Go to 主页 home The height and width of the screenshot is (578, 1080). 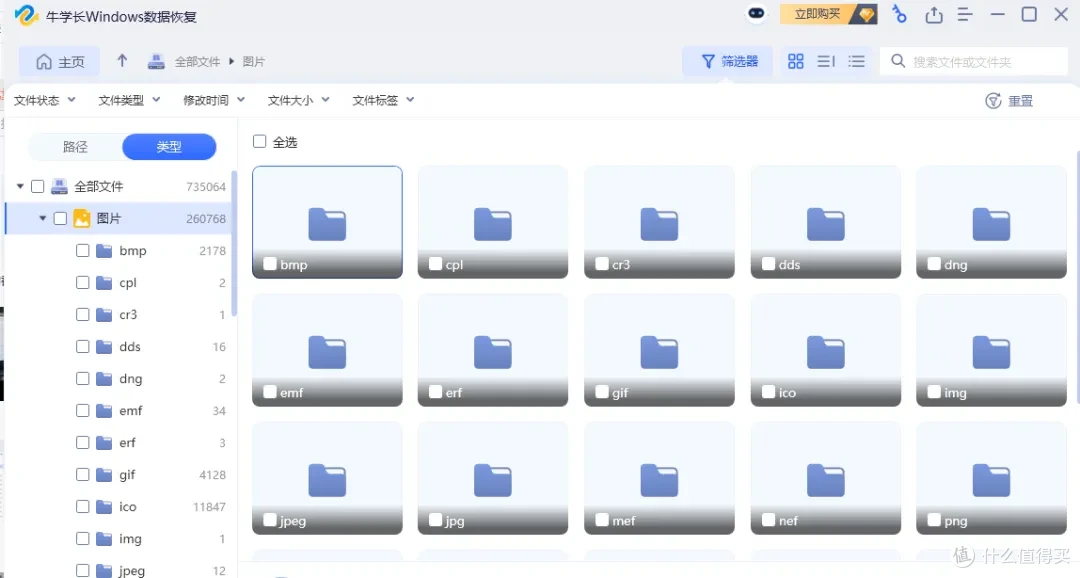point(59,62)
